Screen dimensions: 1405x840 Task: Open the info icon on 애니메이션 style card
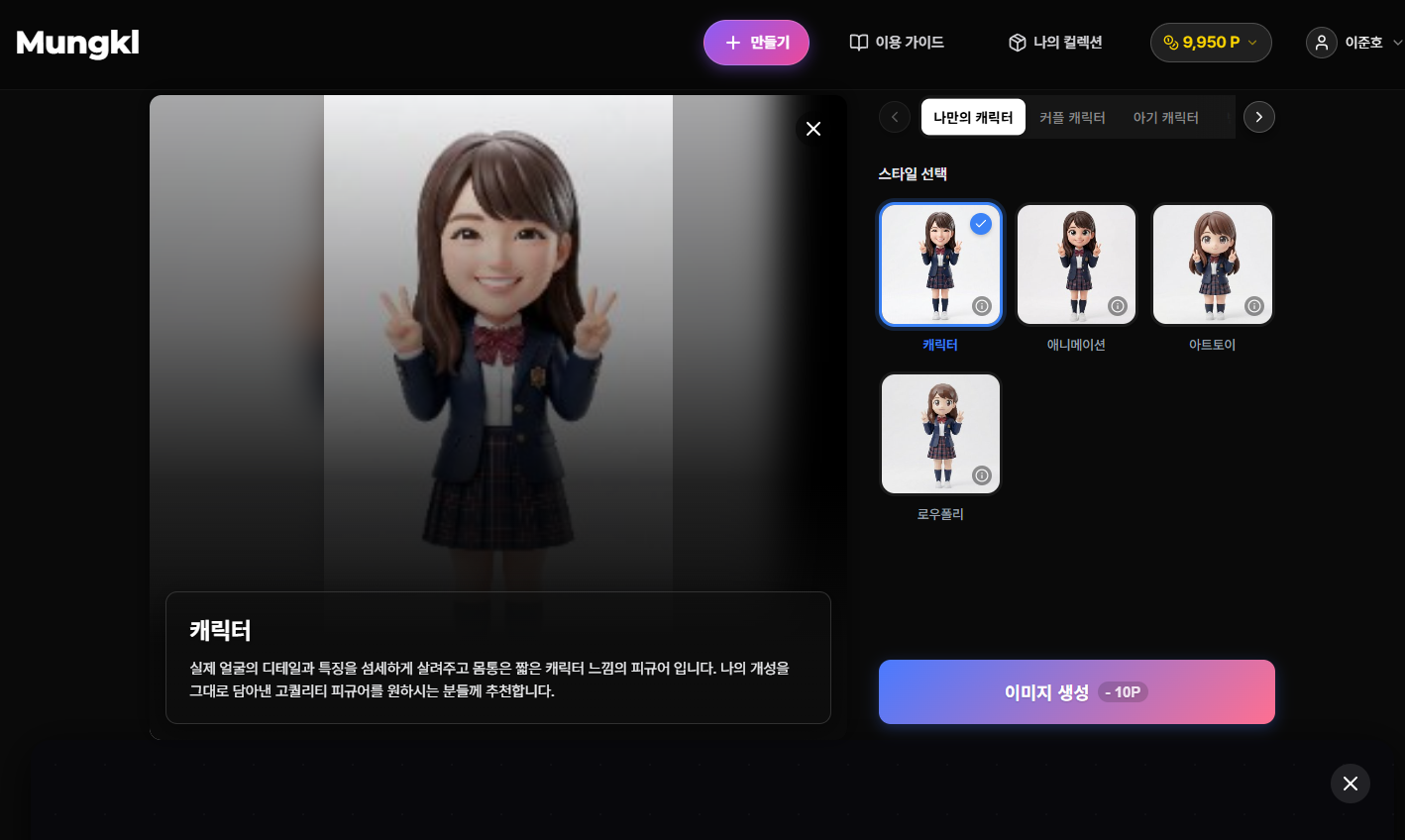(x=1118, y=307)
